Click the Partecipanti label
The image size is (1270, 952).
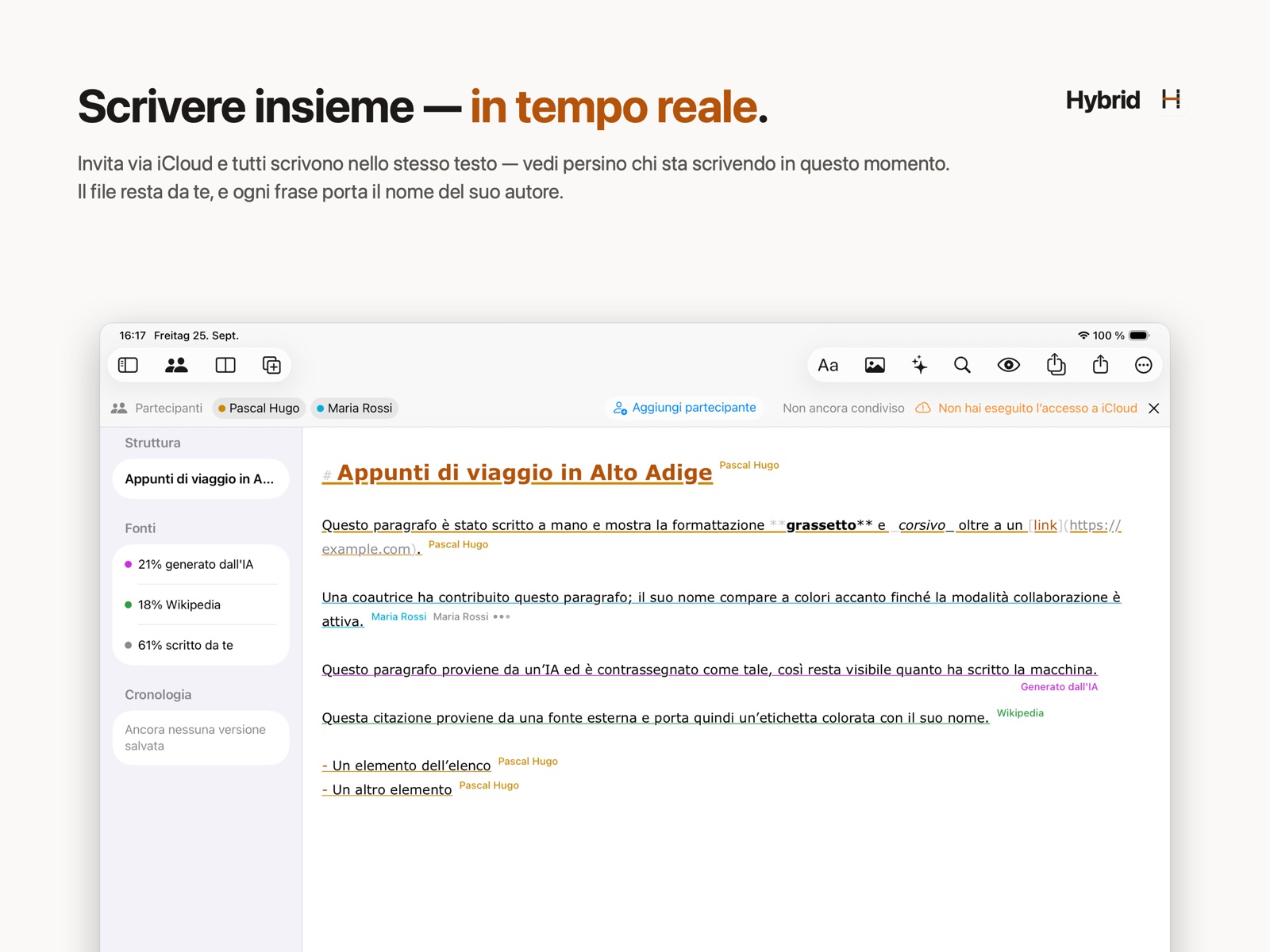(x=168, y=408)
